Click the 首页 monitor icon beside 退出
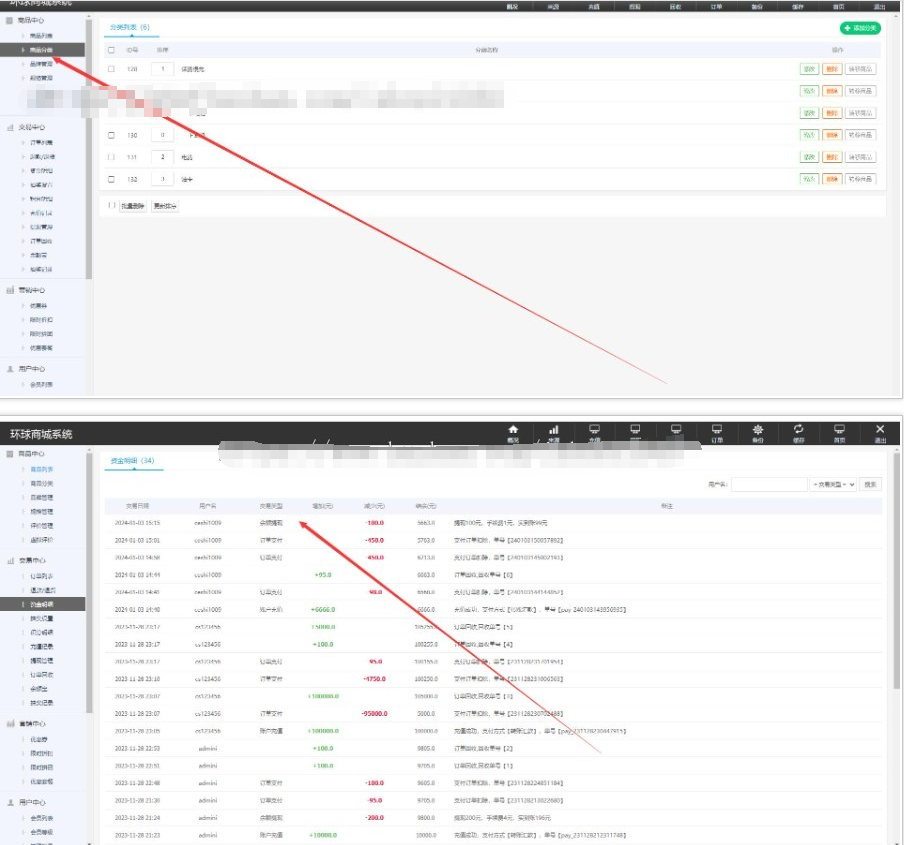Screen dimensions: 904x845 839,429
